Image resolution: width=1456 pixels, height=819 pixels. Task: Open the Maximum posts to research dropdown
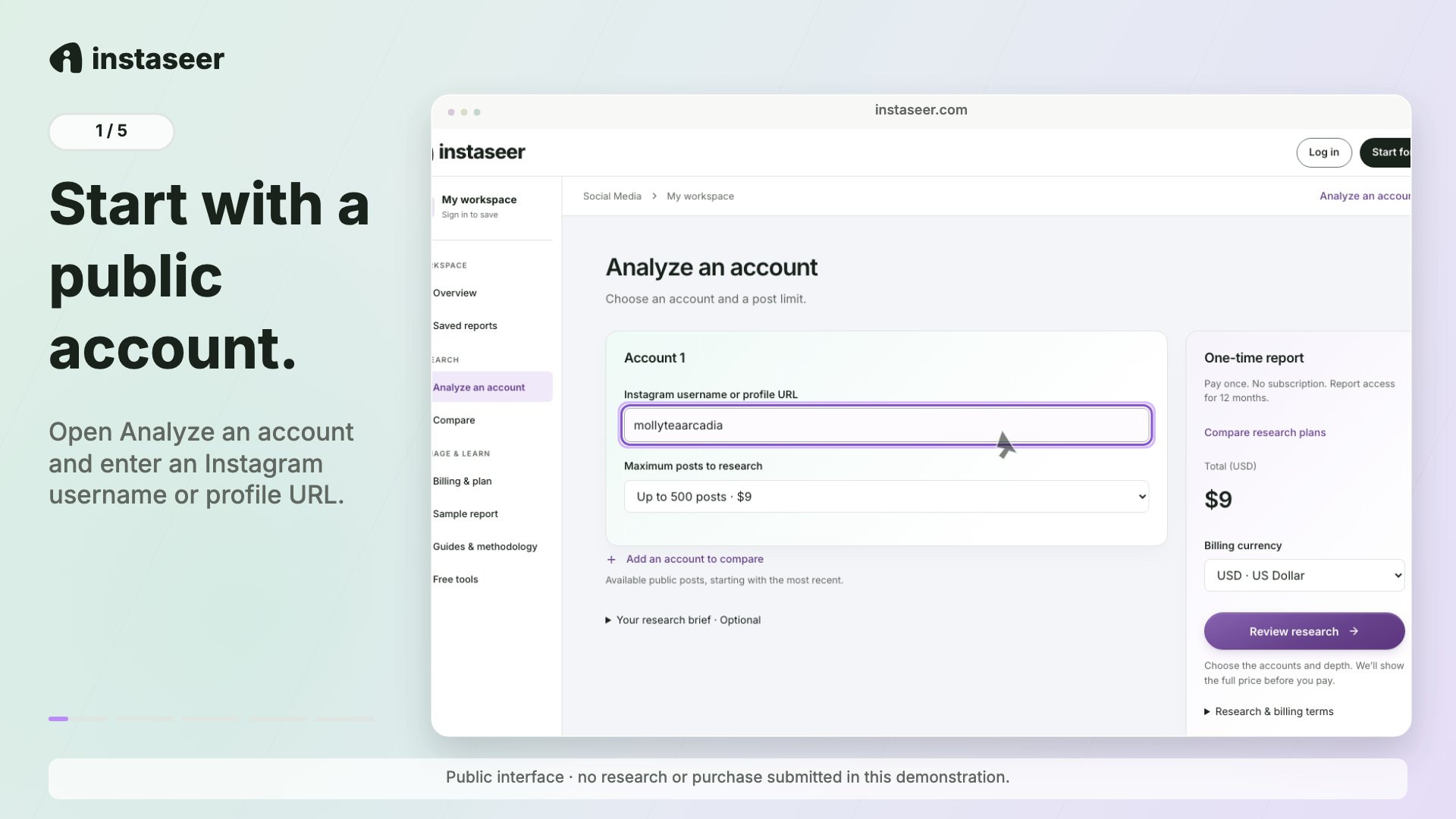coord(886,497)
